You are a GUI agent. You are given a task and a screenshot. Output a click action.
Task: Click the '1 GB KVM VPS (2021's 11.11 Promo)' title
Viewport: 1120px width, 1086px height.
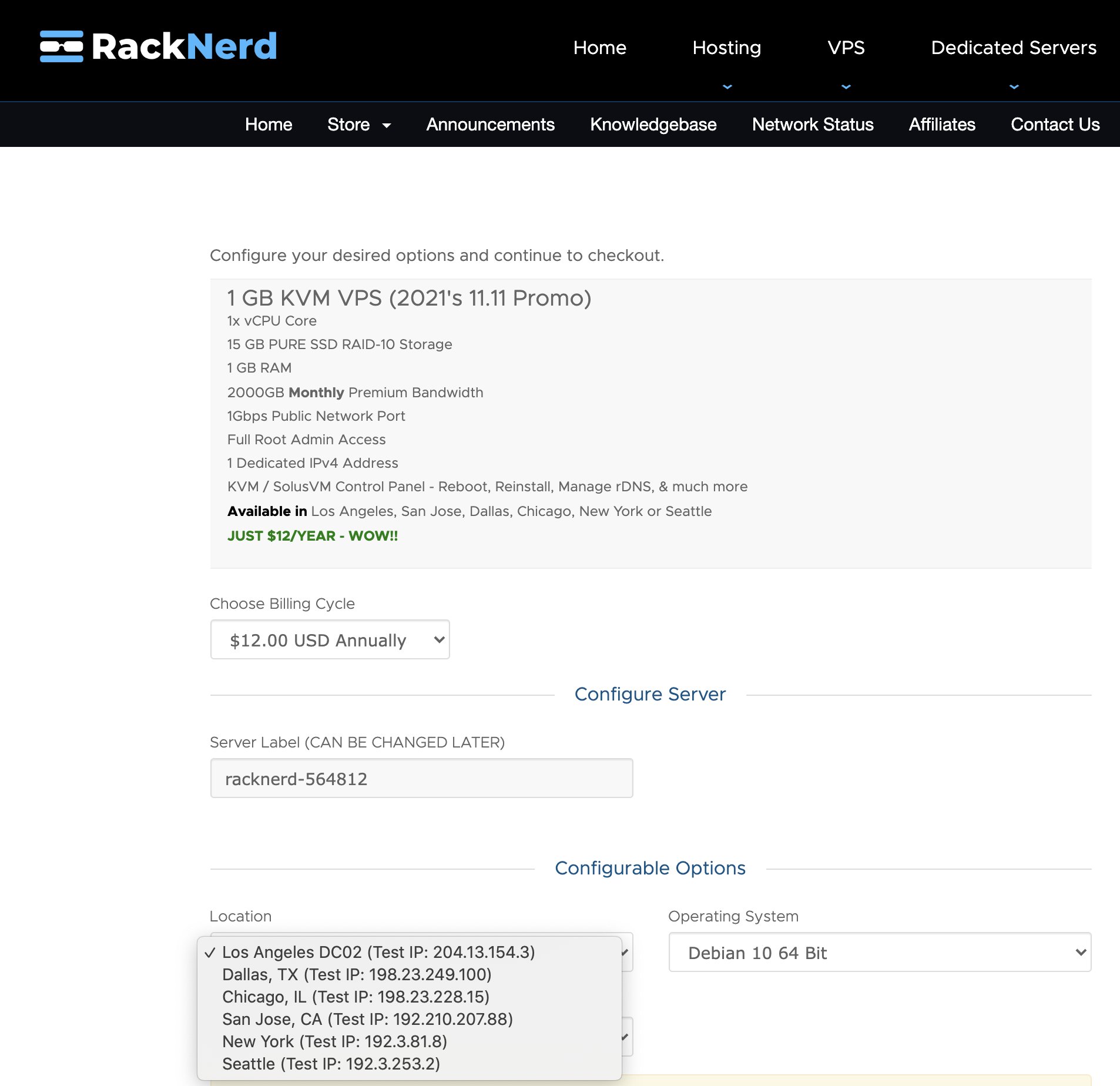coord(409,298)
